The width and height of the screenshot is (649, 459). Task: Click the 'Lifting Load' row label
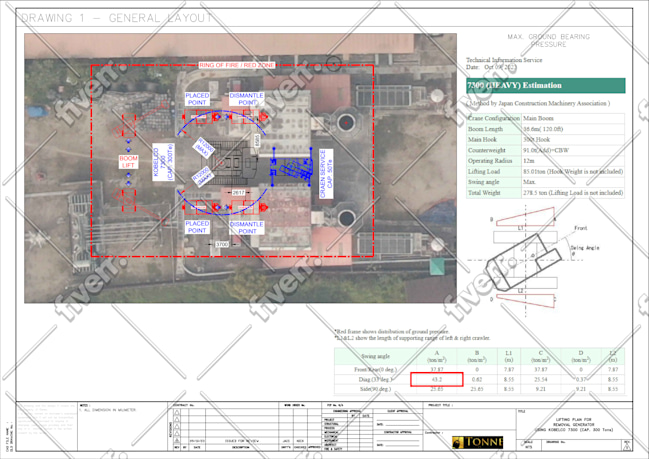484,171
